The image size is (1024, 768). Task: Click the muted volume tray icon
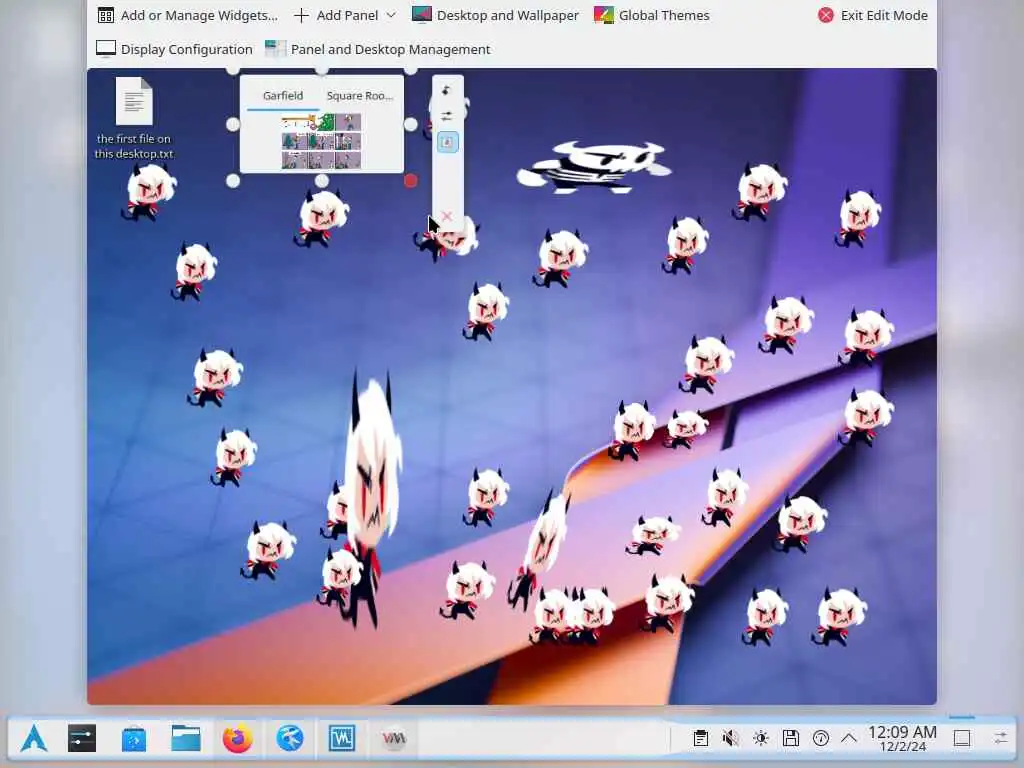click(x=731, y=739)
